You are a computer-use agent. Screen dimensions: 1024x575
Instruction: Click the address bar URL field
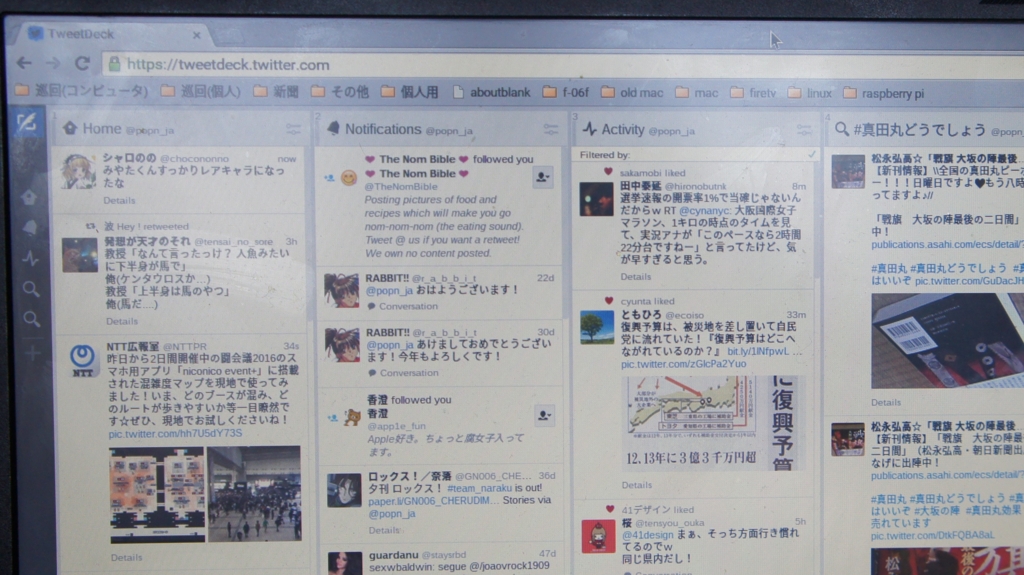(562, 65)
